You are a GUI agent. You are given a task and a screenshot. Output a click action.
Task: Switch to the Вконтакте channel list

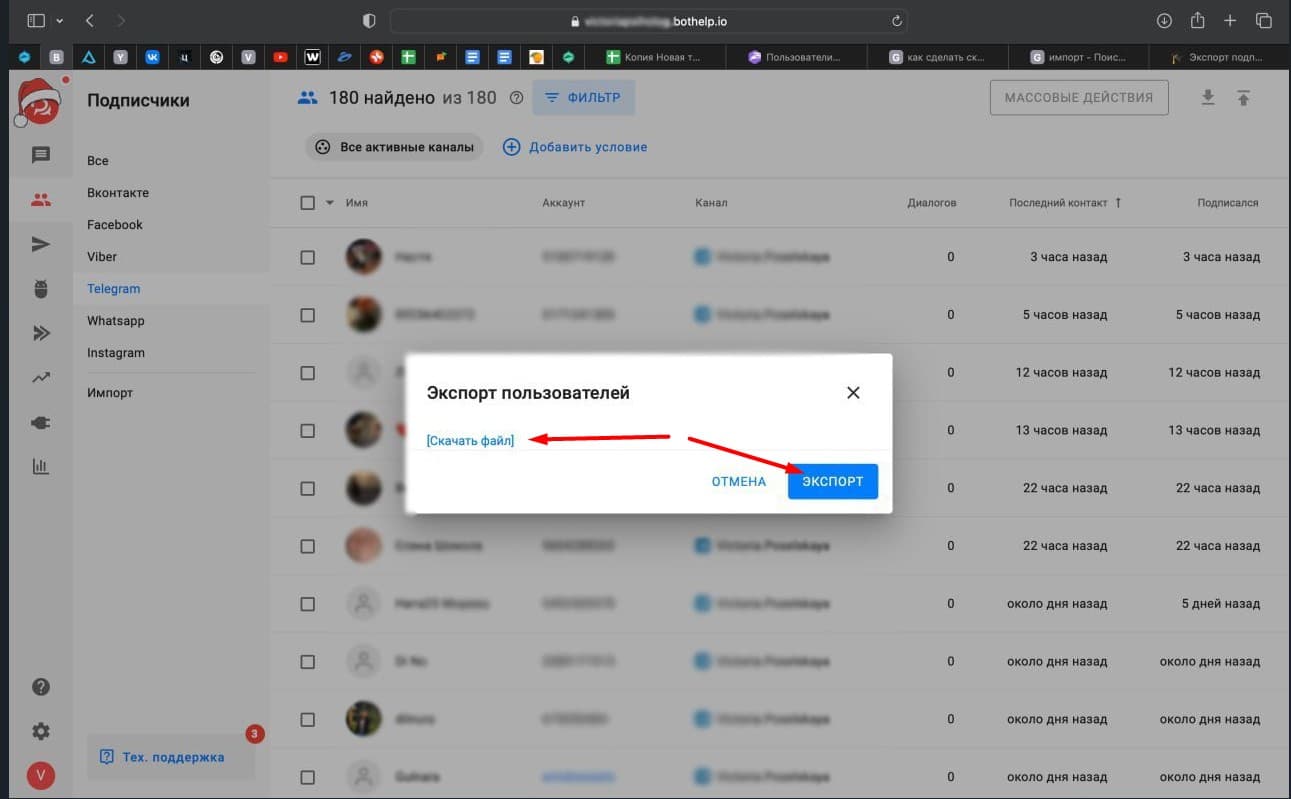[117, 193]
